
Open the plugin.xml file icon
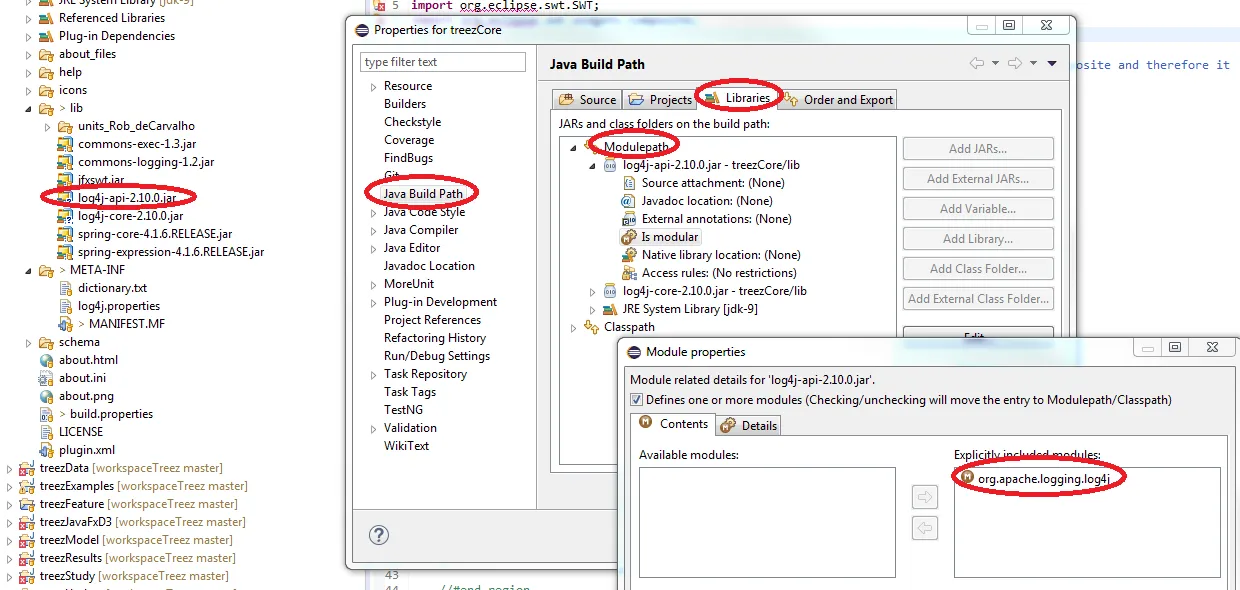point(47,450)
